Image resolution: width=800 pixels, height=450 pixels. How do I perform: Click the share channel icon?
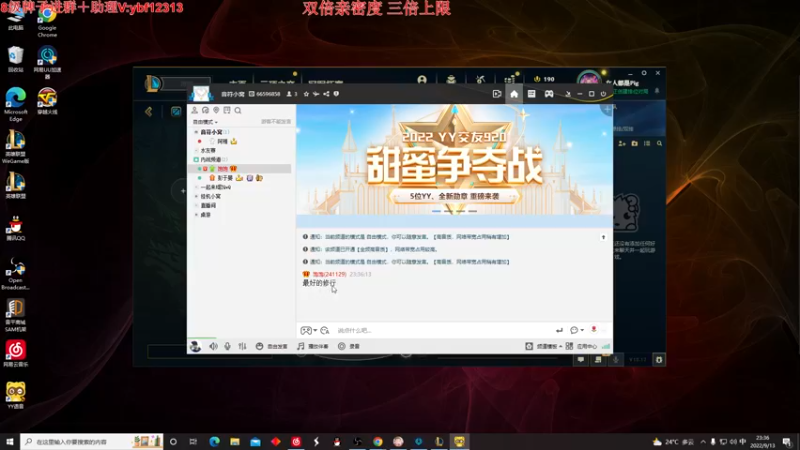326,94
